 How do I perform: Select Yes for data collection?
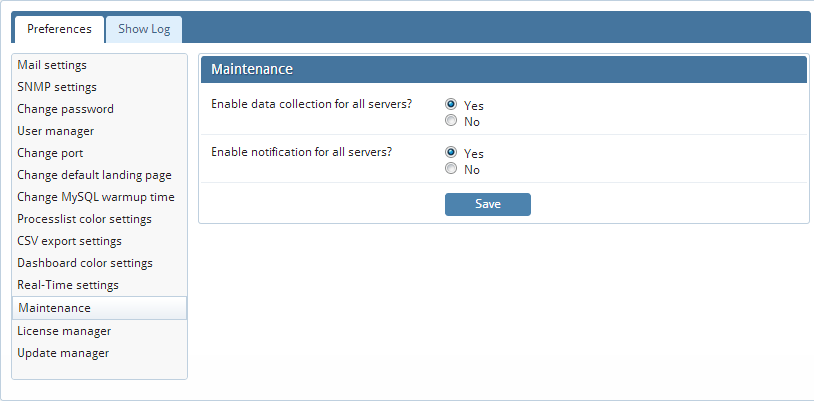coord(451,104)
